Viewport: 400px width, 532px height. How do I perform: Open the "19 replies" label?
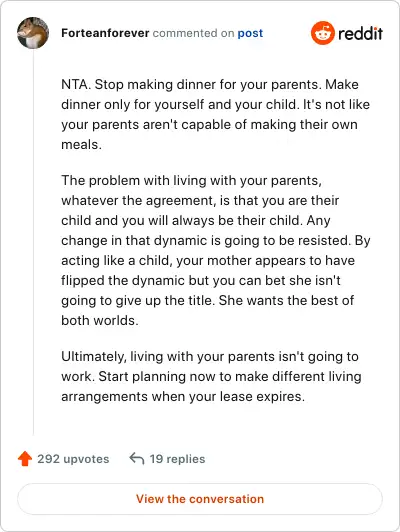click(177, 459)
